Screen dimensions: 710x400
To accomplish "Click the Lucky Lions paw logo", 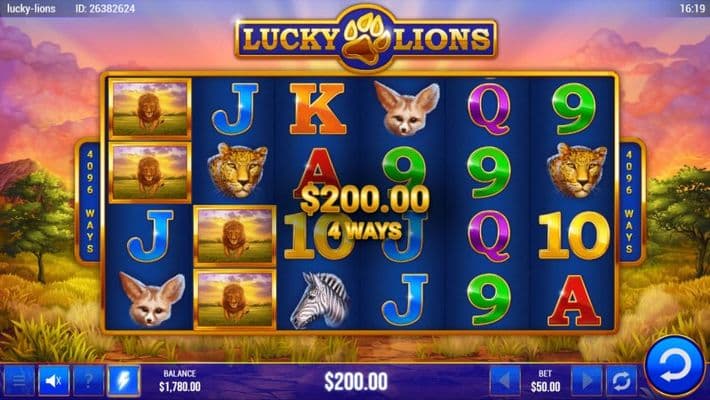I will 366,38.
